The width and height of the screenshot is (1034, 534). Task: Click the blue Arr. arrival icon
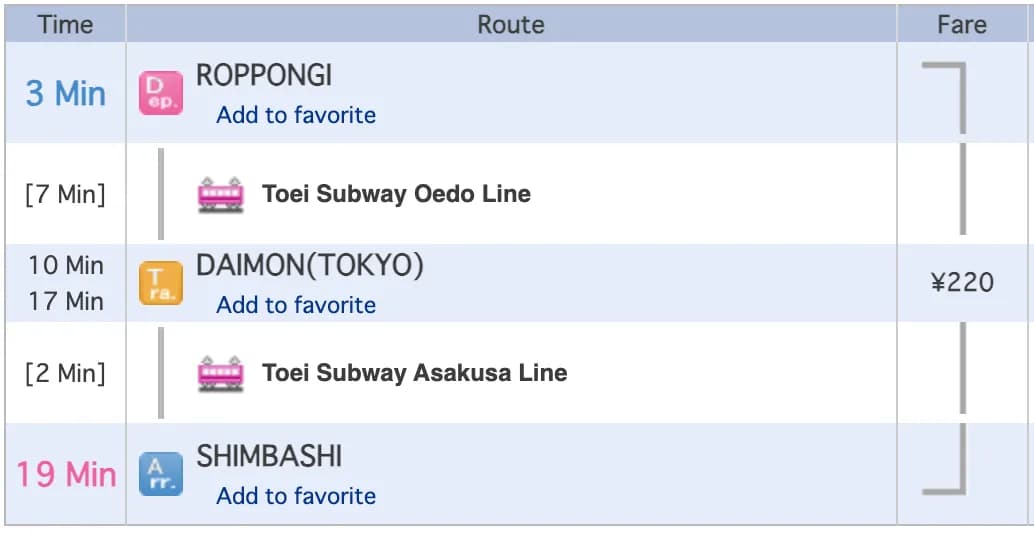[160, 474]
